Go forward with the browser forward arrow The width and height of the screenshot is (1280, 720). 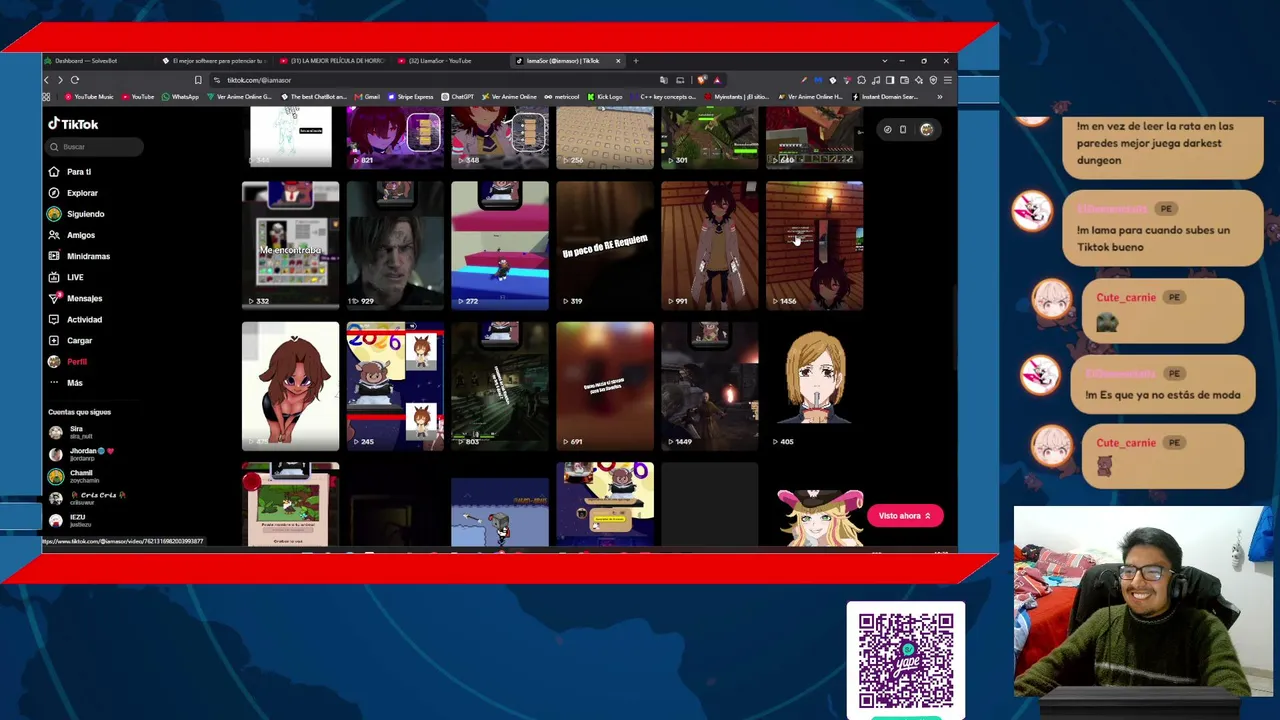pos(60,80)
